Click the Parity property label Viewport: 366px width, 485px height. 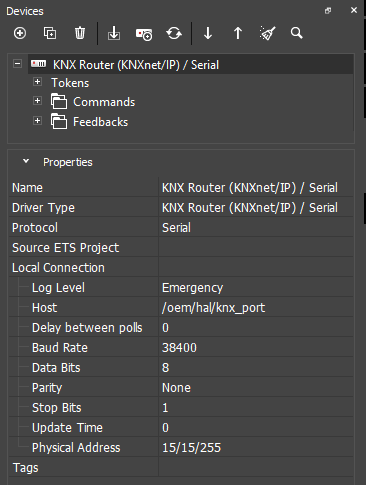coord(47,388)
